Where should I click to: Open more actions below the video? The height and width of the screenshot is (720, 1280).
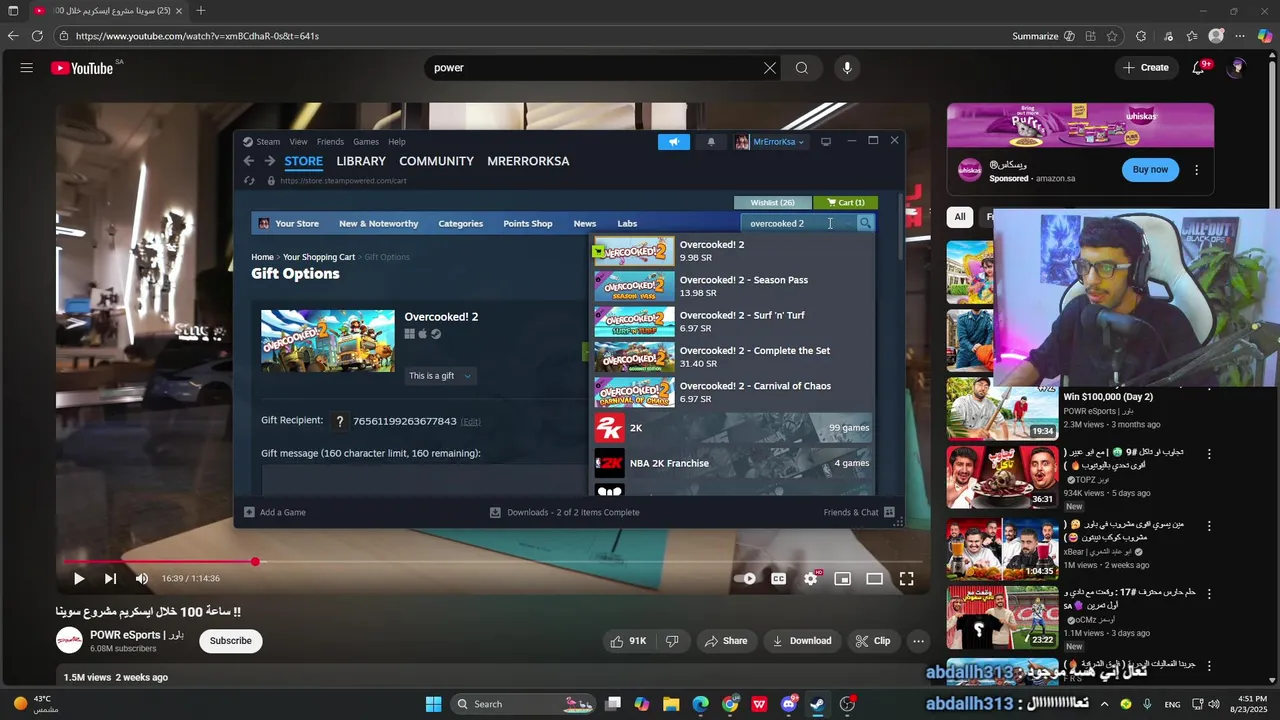pos(918,641)
